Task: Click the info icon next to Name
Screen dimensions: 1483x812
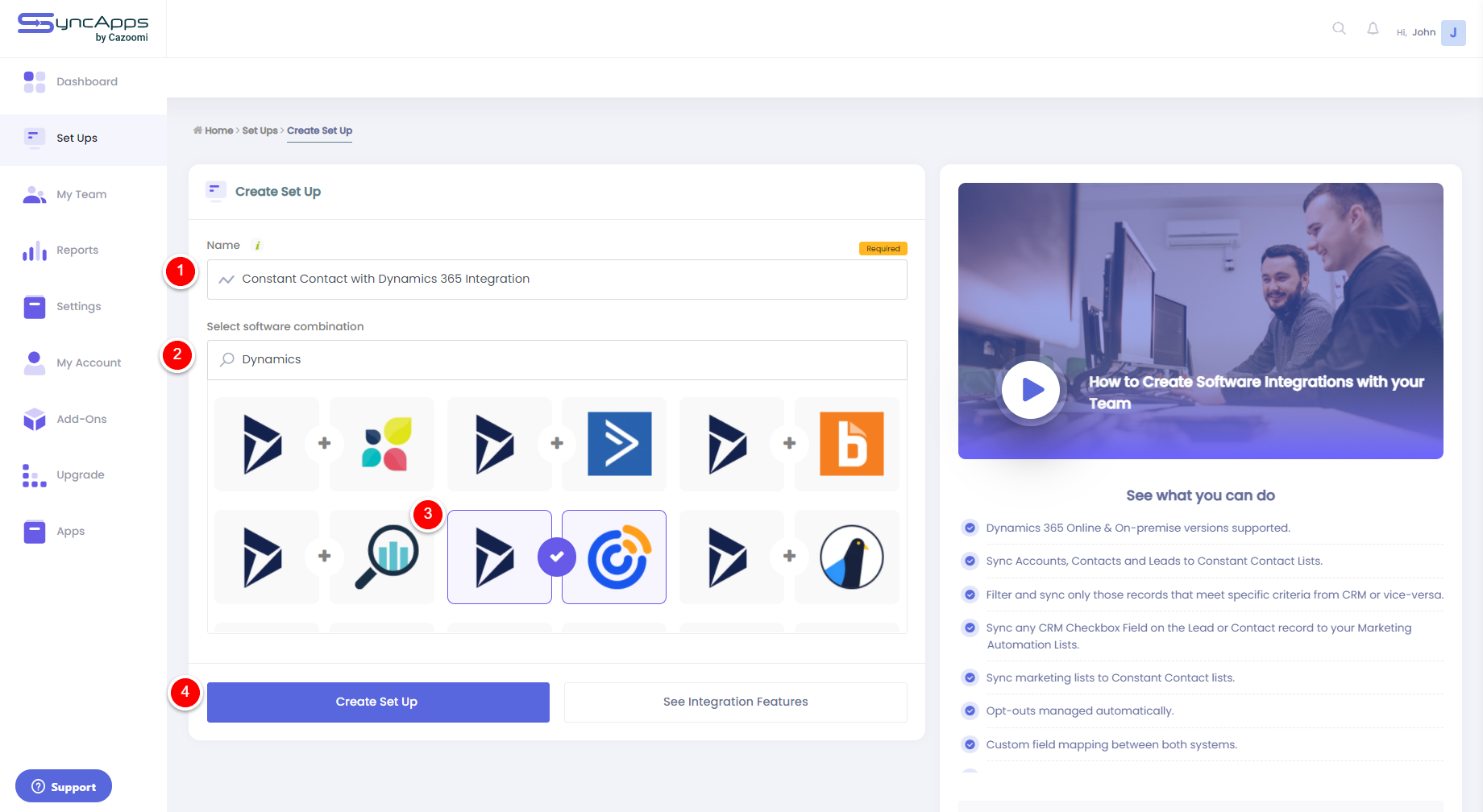Action: 257,246
